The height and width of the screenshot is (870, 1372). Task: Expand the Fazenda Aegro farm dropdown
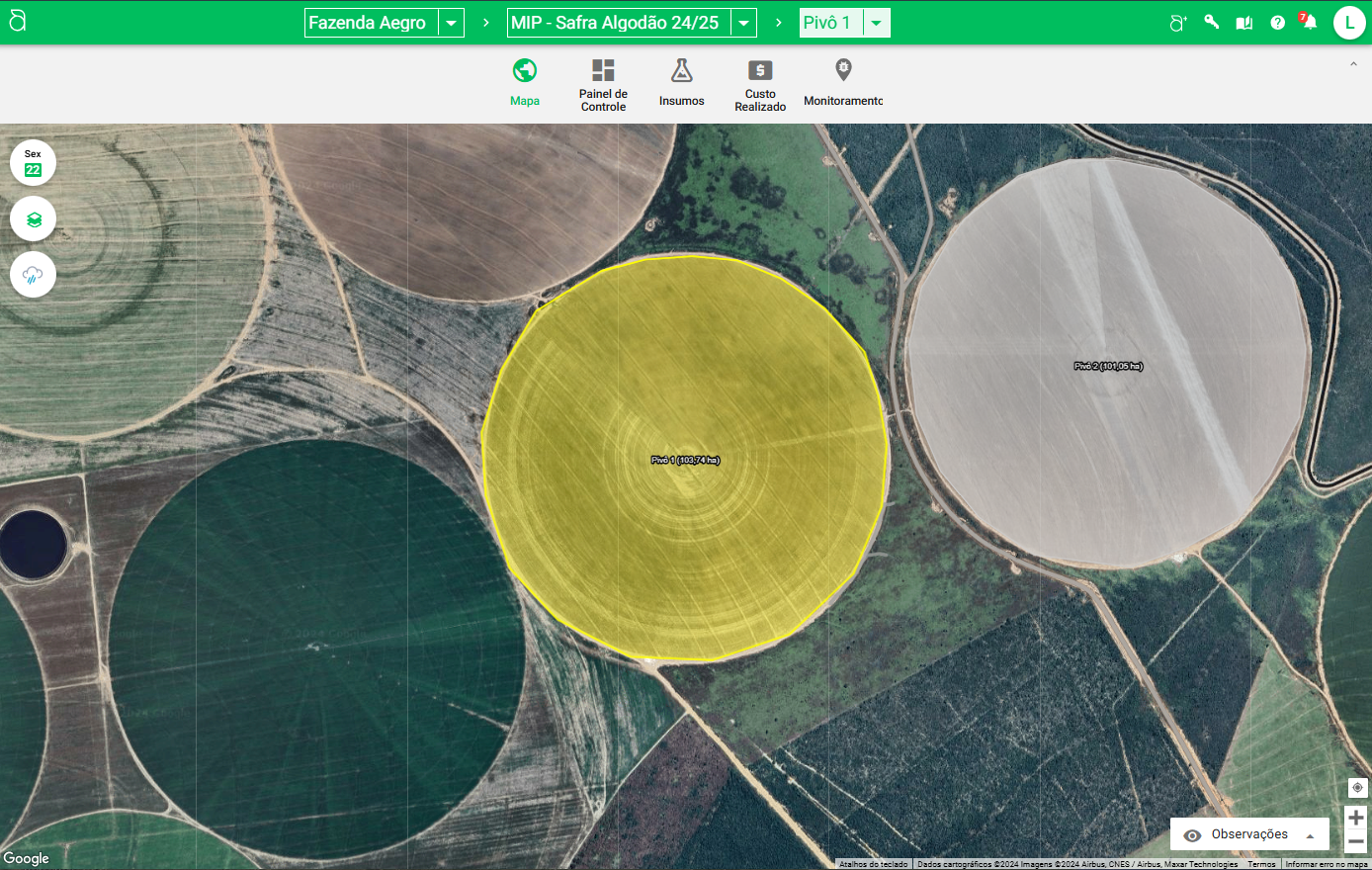pyautogui.click(x=451, y=23)
